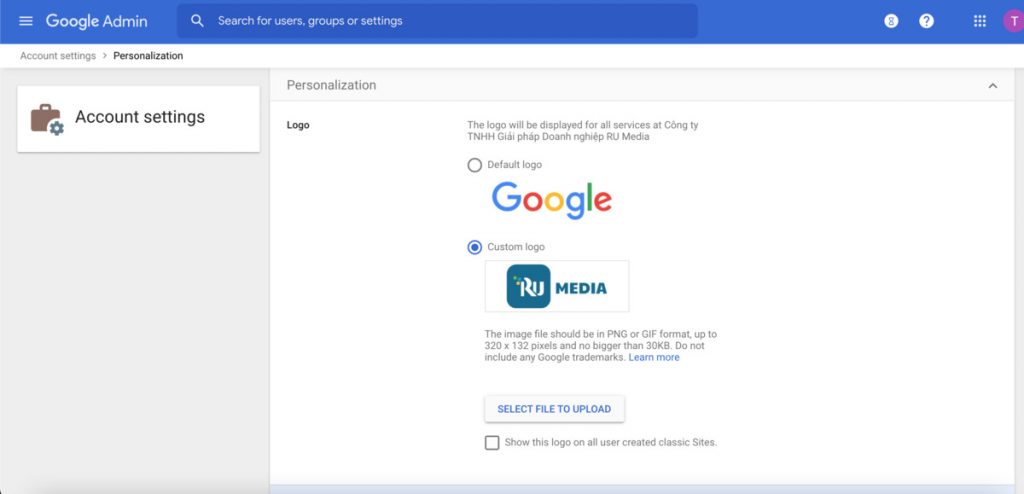Focus the search users, groups or settings field
Image resolution: width=1024 pixels, height=494 pixels.
click(437, 21)
